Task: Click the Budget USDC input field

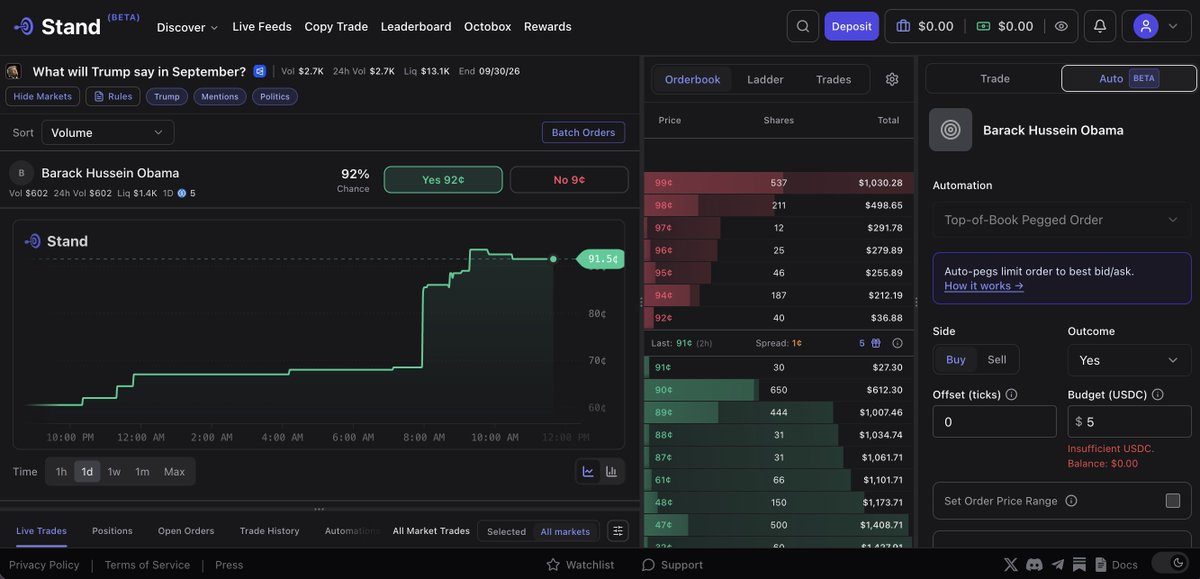Action: [x=1130, y=422]
